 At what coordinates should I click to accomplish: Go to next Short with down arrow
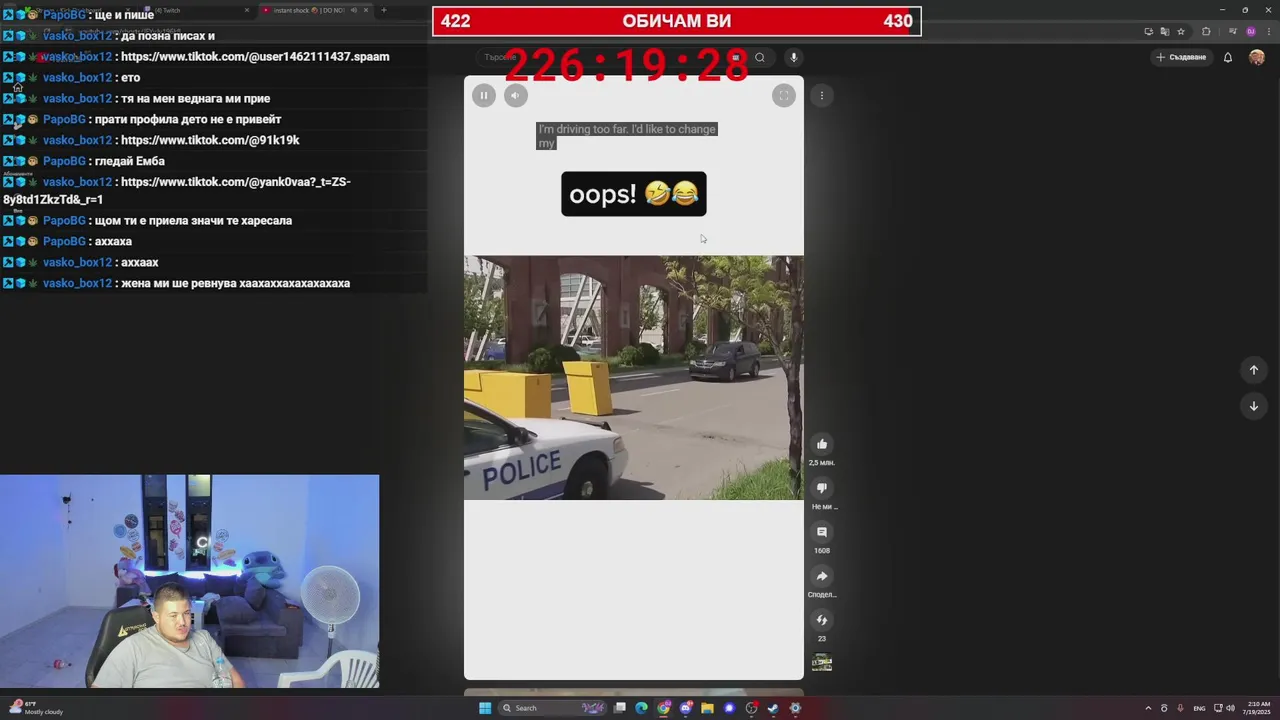click(x=1253, y=406)
